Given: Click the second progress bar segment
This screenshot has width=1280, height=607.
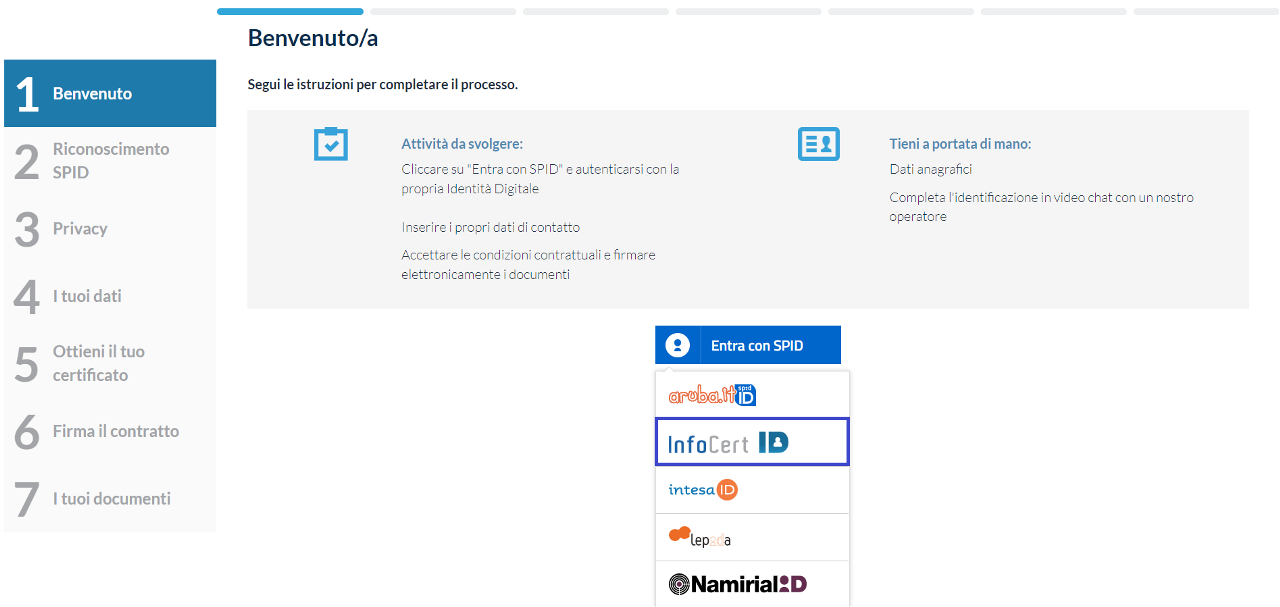Looking at the screenshot, I should pos(443,12).
